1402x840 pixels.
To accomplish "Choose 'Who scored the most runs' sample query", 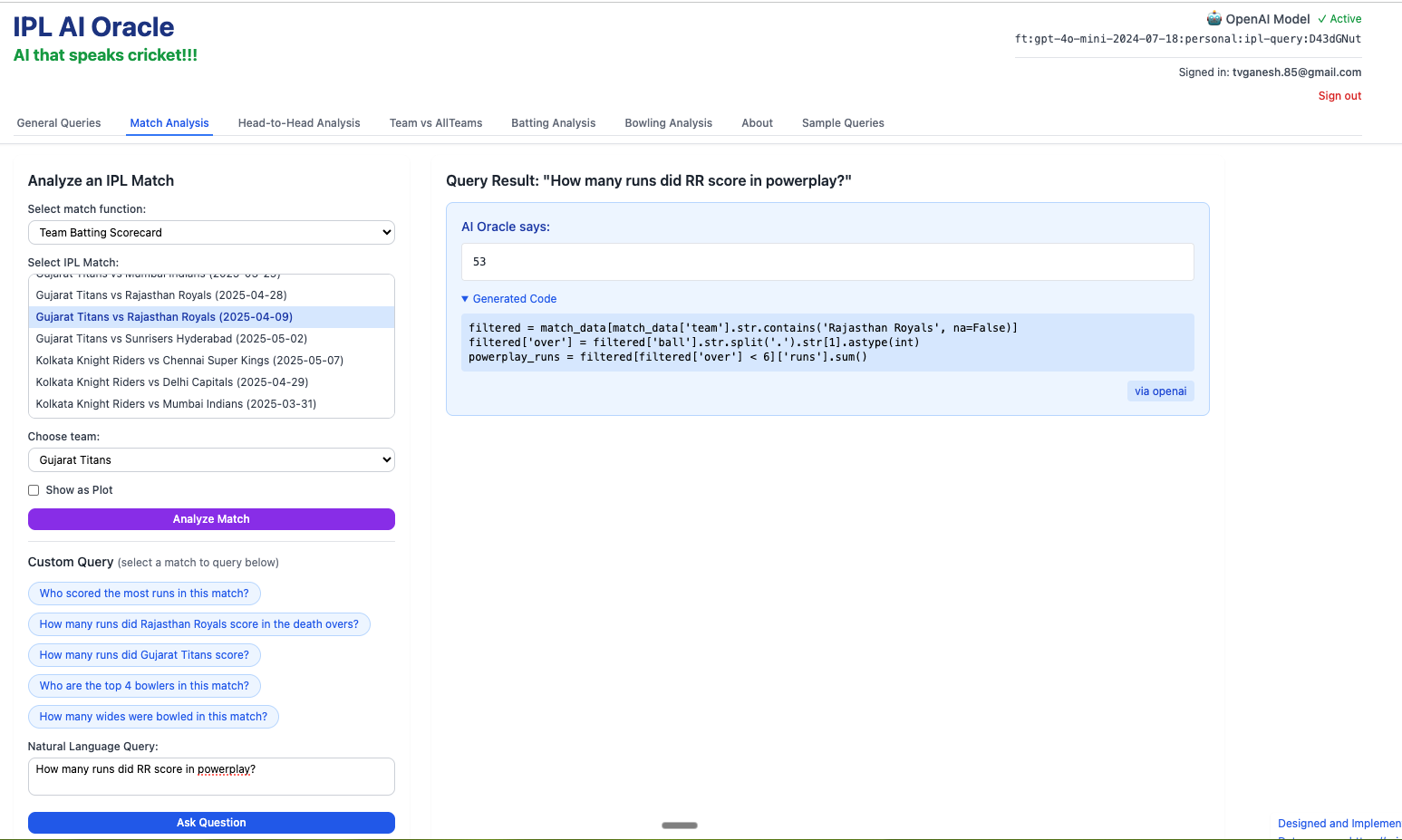I will (x=144, y=594).
